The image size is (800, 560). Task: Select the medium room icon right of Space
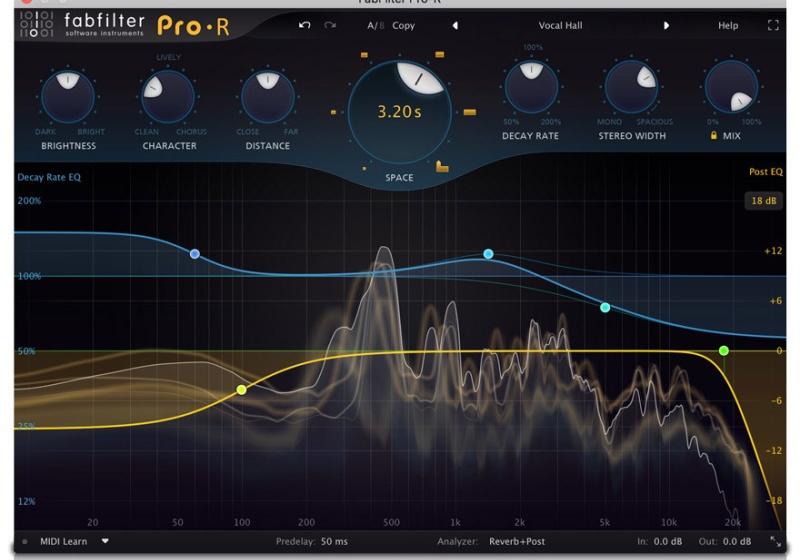(x=470, y=112)
